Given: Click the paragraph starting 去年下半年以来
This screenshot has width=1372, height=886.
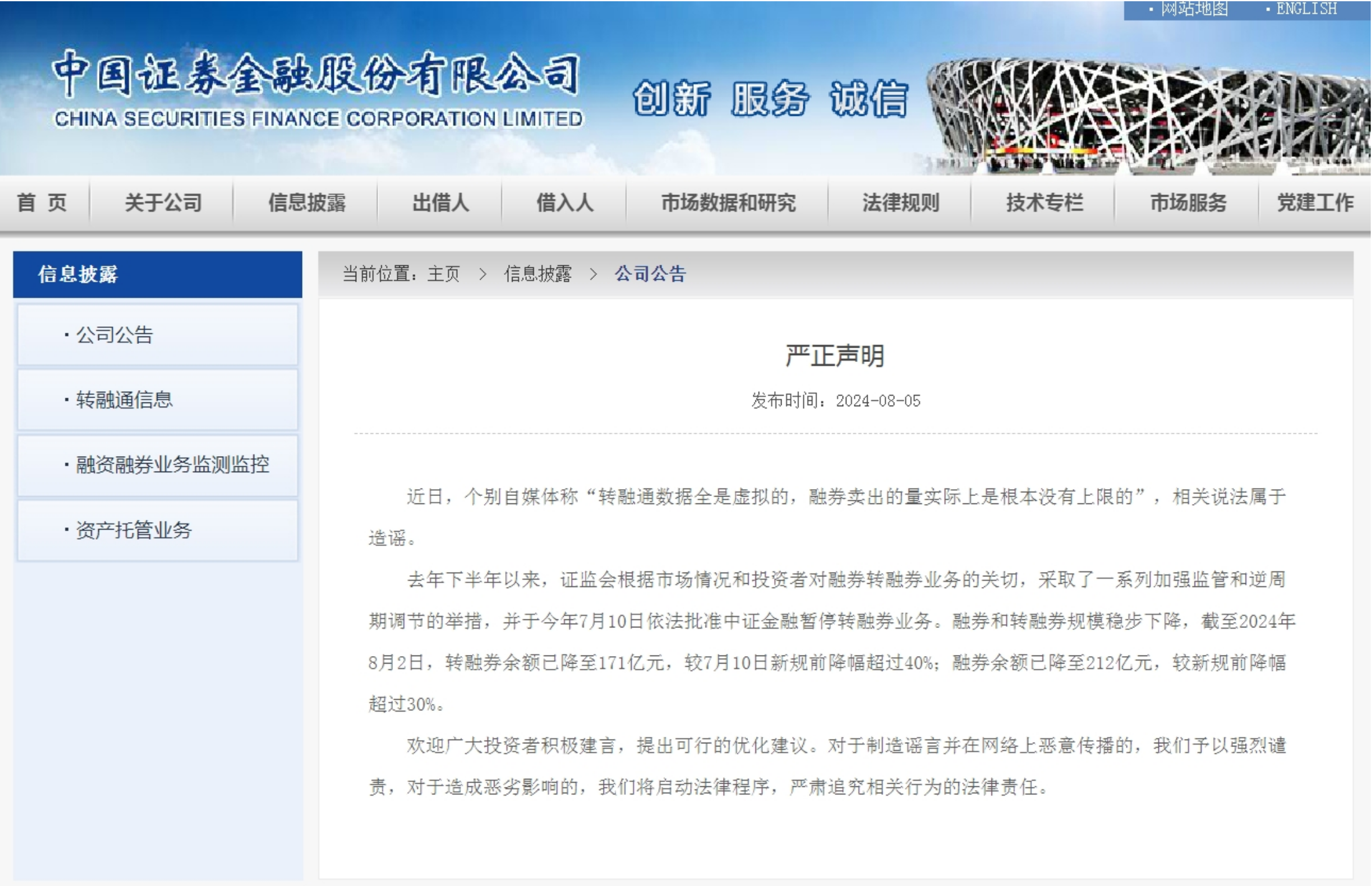Looking at the screenshot, I should [x=832, y=642].
